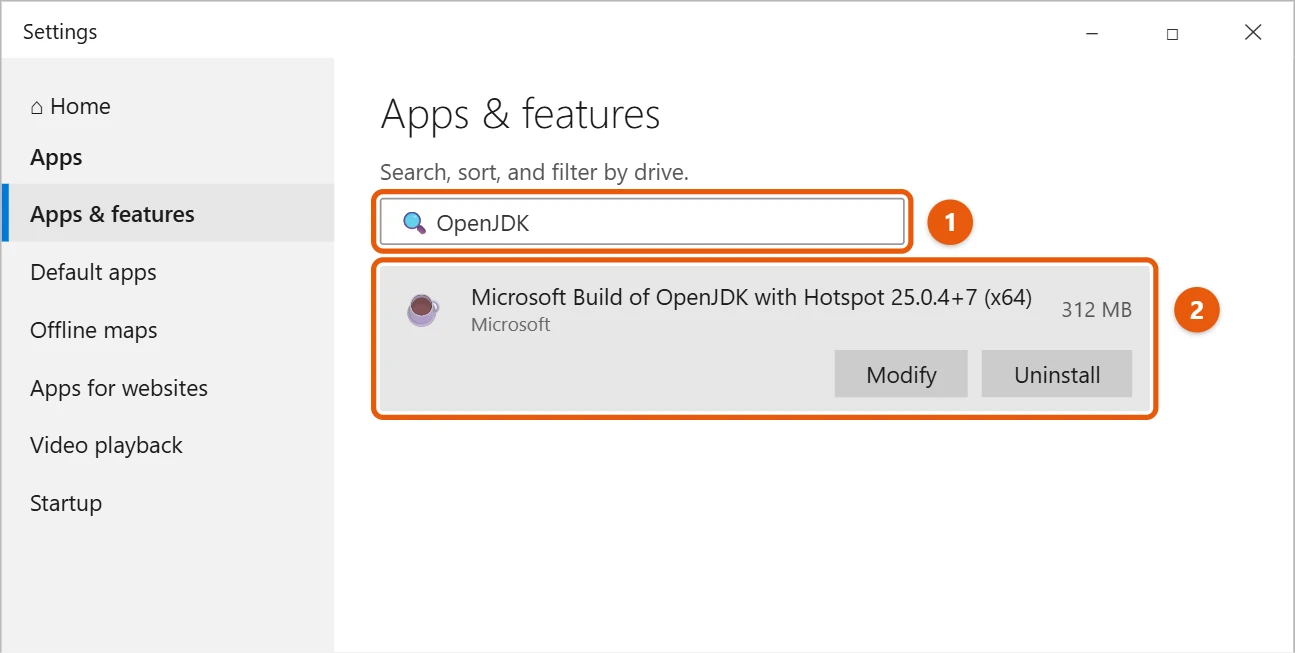Click the Modify button for OpenJDK
The height and width of the screenshot is (653, 1295).
click(x=901, y=374)
